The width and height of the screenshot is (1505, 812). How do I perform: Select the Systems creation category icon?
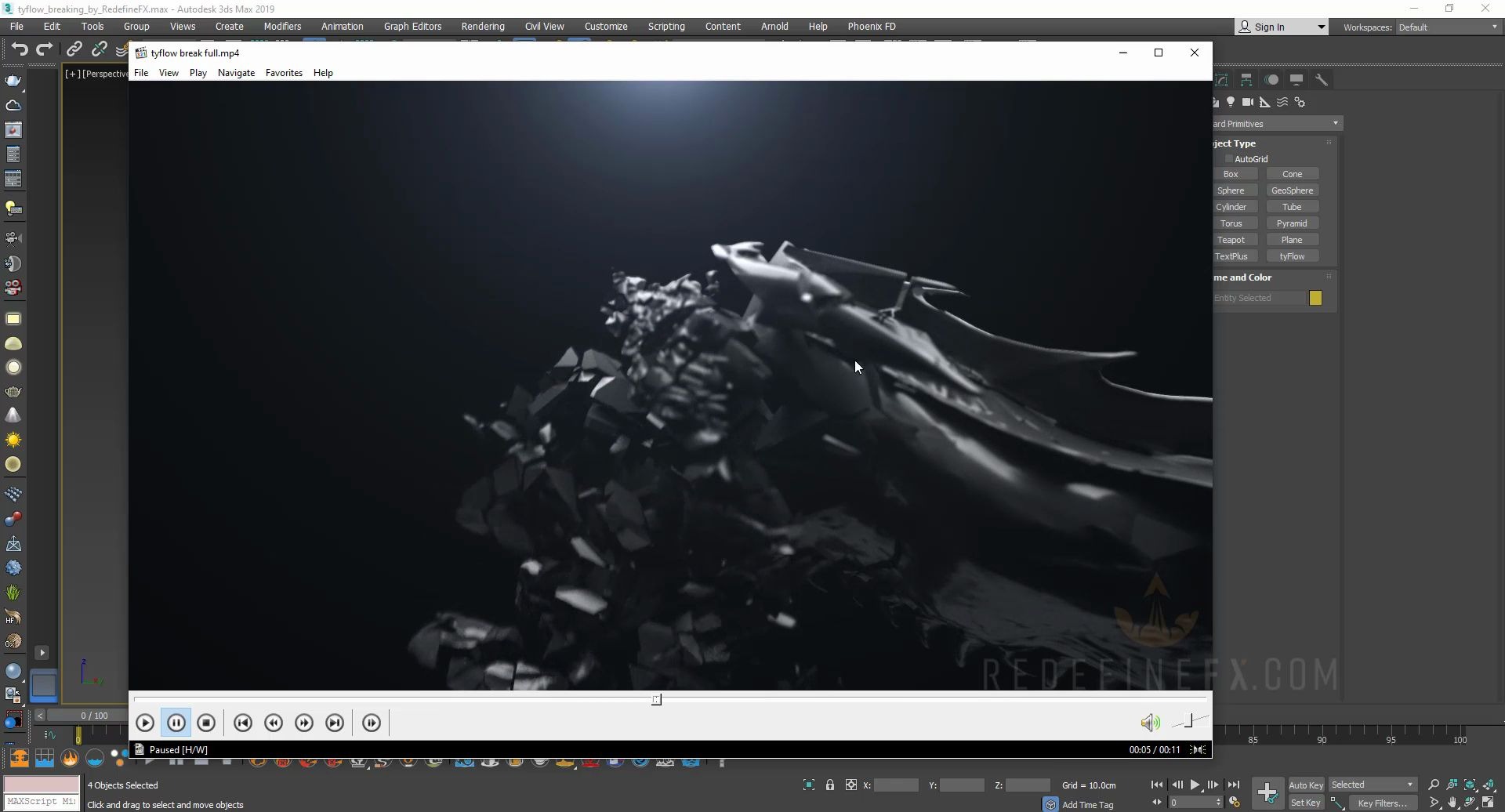click(x=1300, y=102)
